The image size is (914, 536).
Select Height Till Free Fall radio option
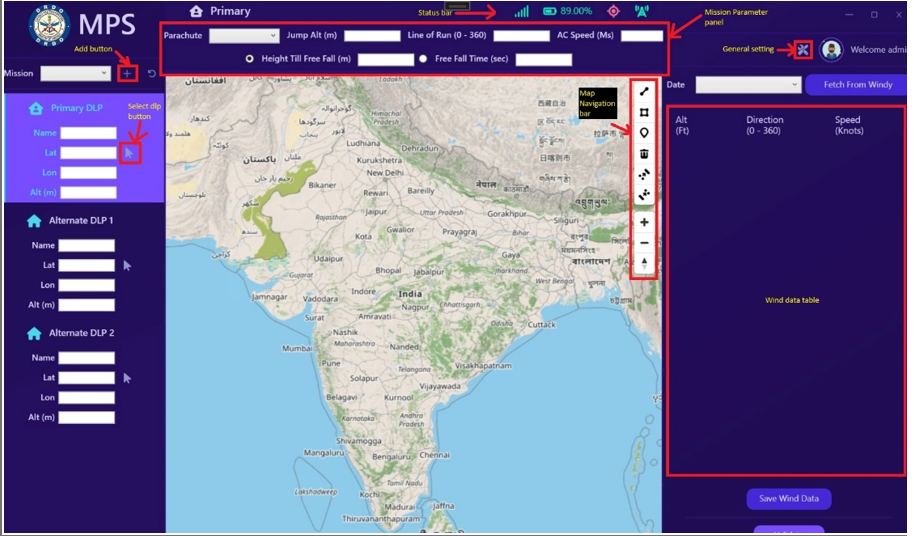click(x=249, y=59)
